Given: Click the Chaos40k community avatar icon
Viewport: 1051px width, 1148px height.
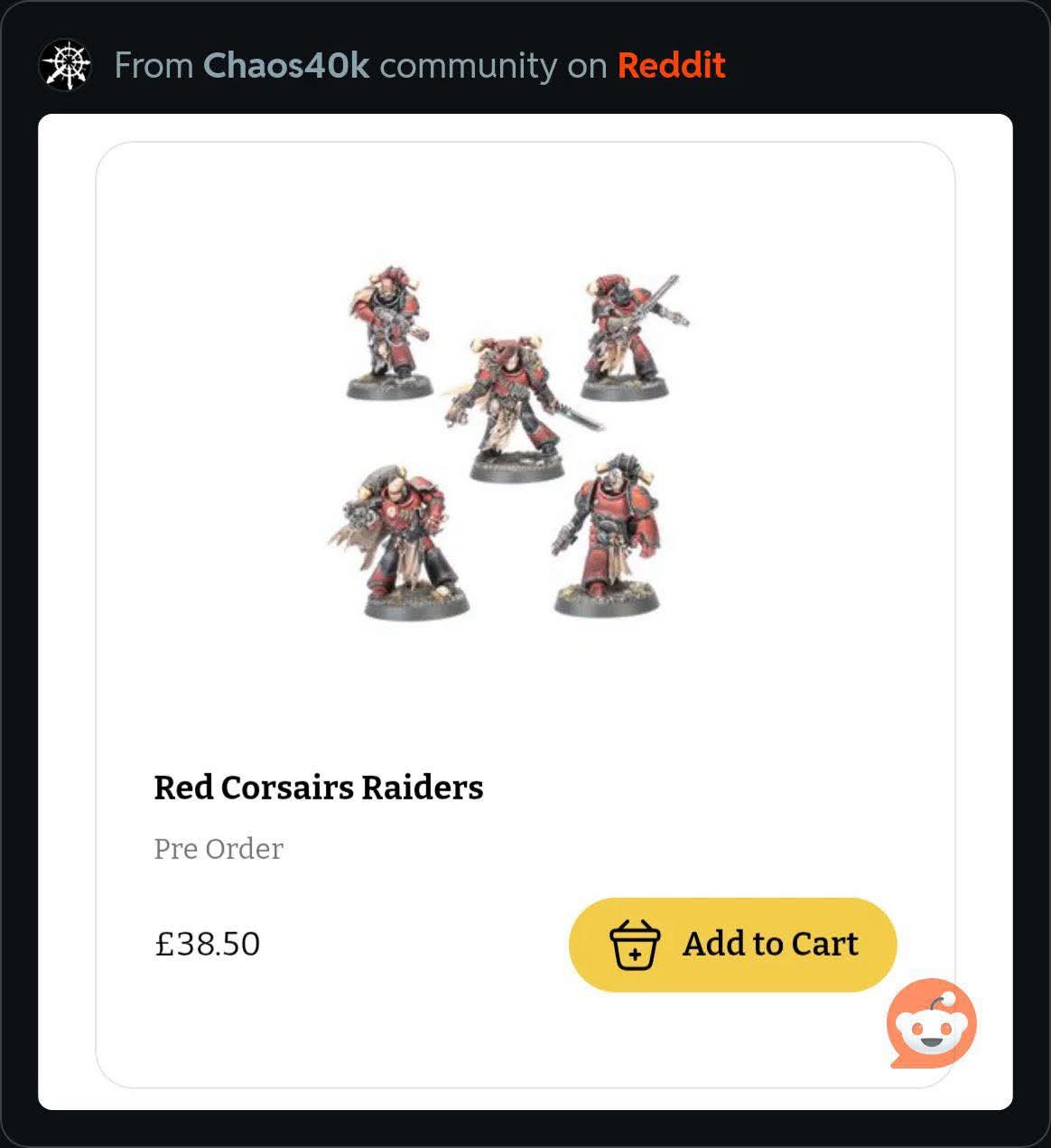Looking at the screenshot, I should coord(65,66).
